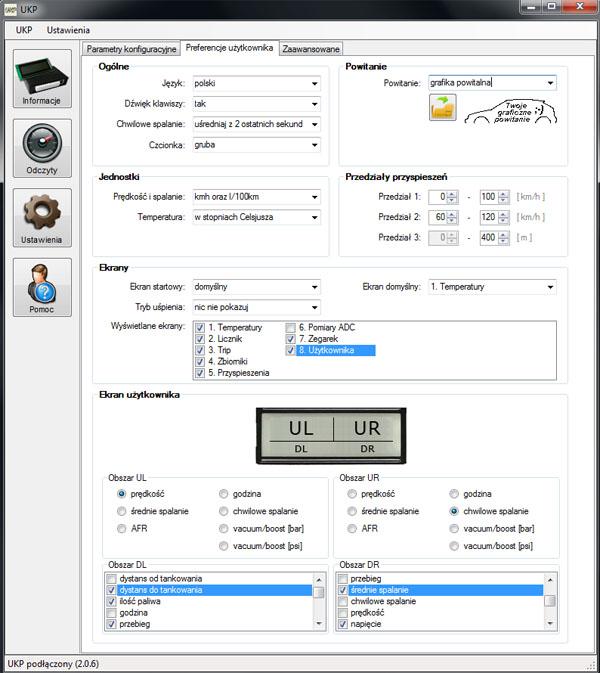Open the Pomoc help section
600x673 pixels.
[x=42, y=287]
